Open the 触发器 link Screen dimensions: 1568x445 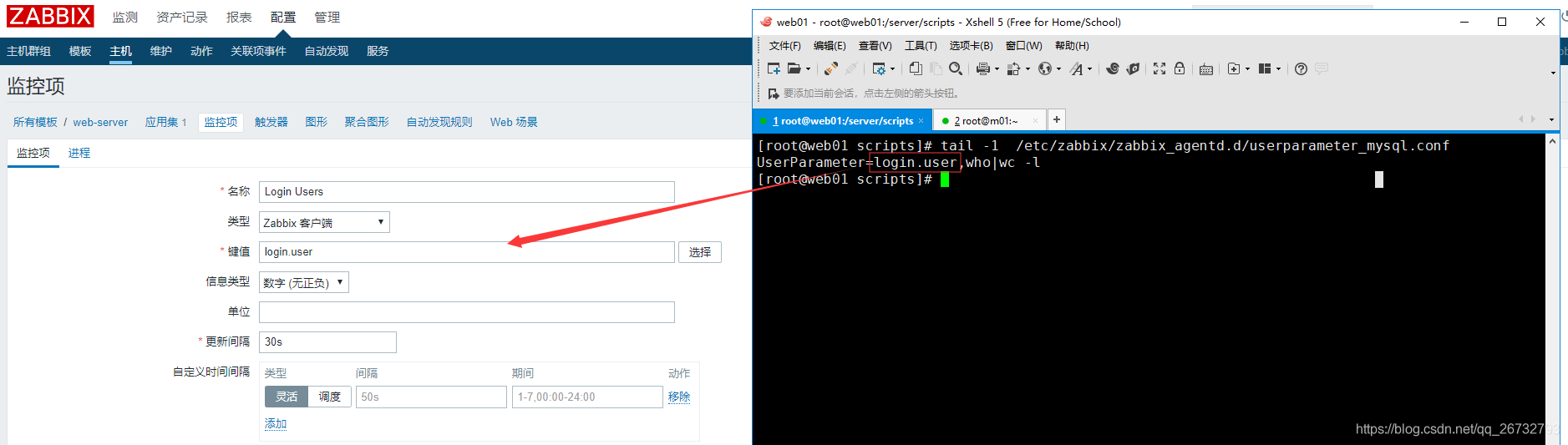[x=271, y=122]
